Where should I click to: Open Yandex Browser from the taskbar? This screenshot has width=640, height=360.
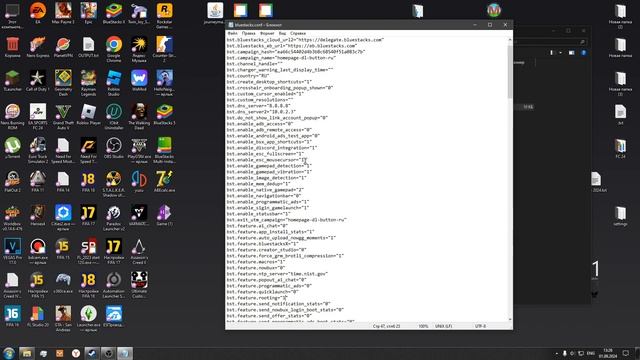[x=76, y=353]
